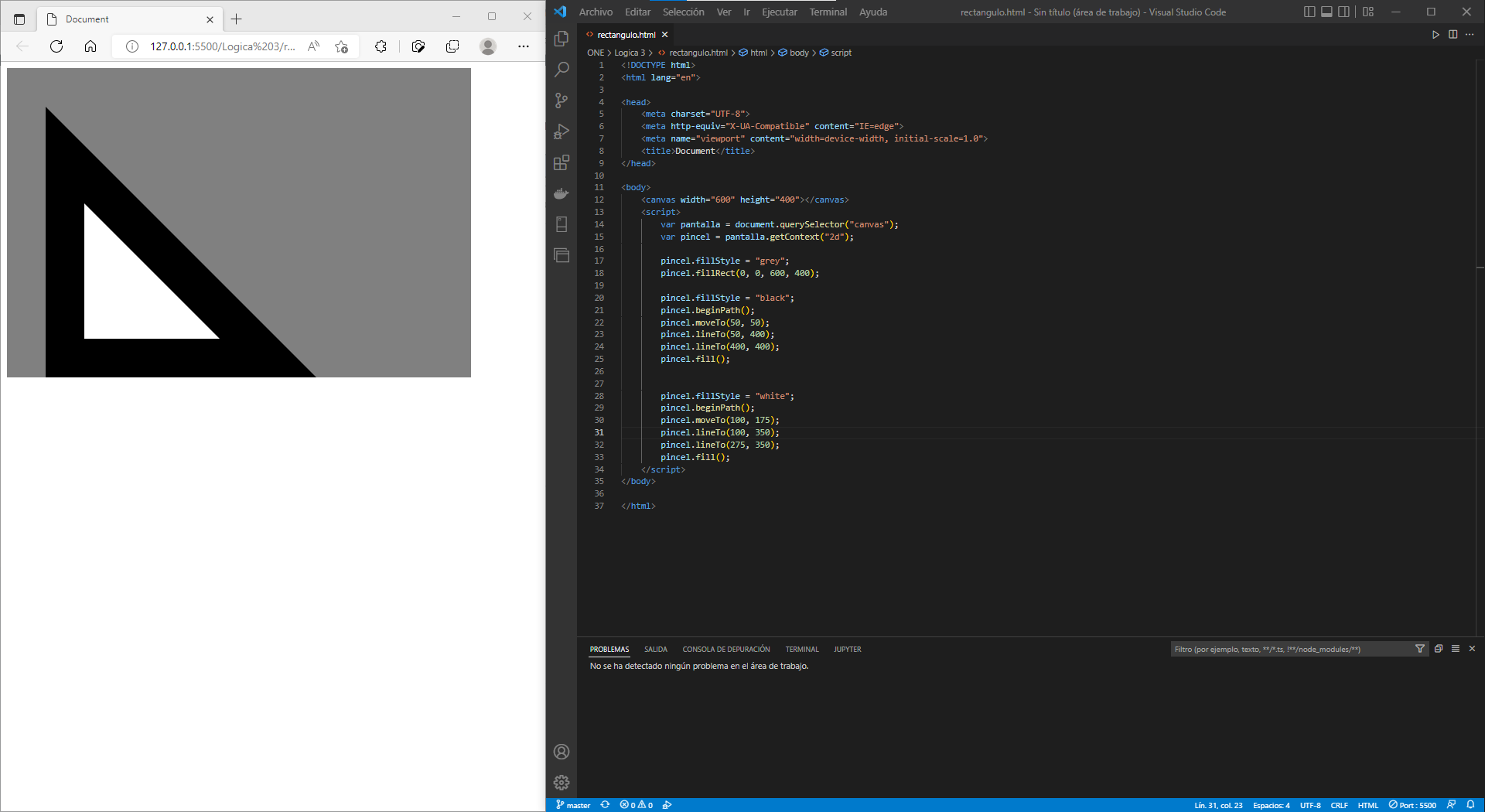Click the live share icon in status bar

click(667, 805)
